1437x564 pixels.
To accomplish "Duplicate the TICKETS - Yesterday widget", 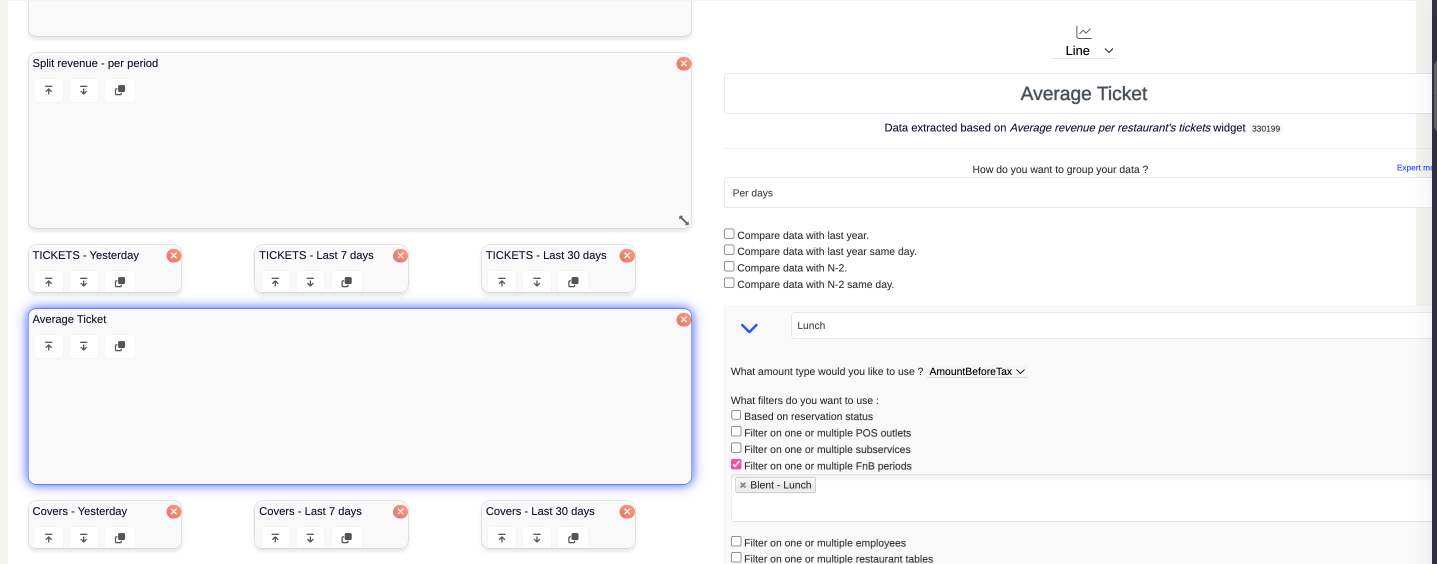I will (x=119, y=282).
